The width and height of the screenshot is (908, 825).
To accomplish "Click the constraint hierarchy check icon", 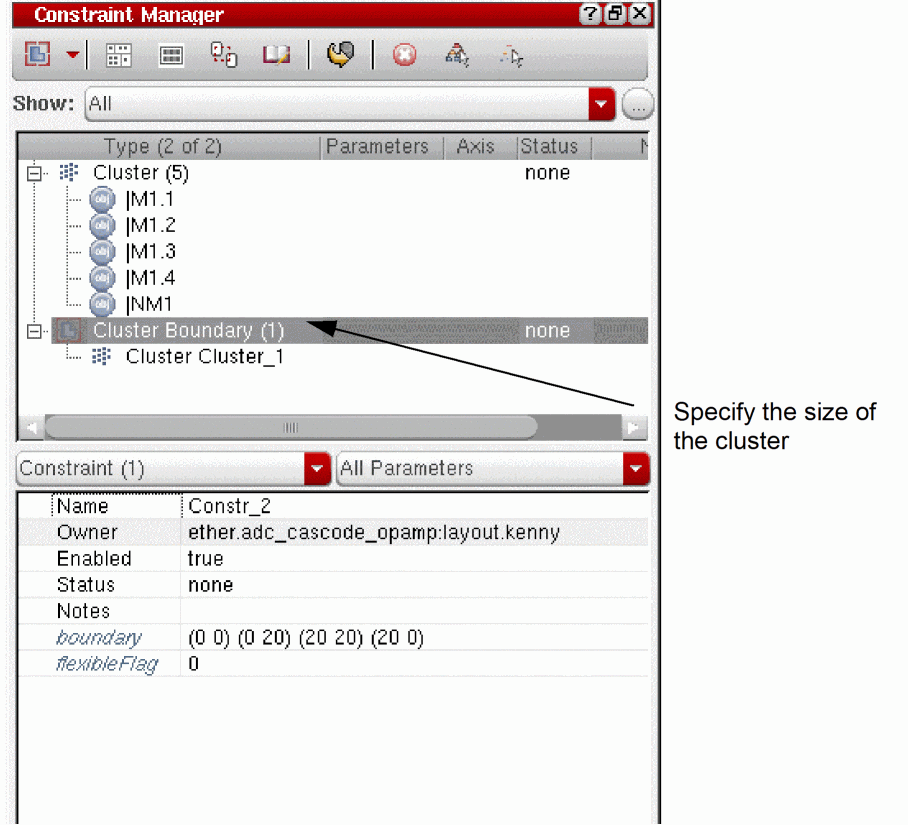I will pos(457,56).
